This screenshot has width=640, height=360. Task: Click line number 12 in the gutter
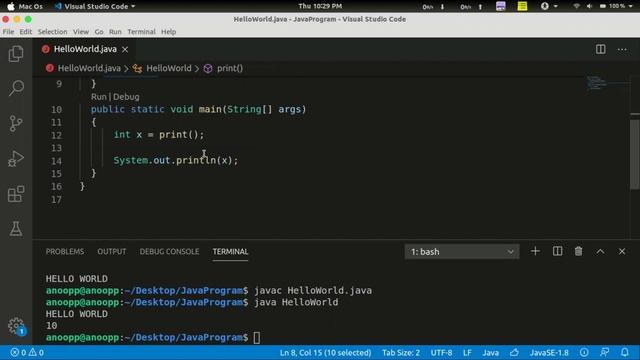tap(56, 135)
